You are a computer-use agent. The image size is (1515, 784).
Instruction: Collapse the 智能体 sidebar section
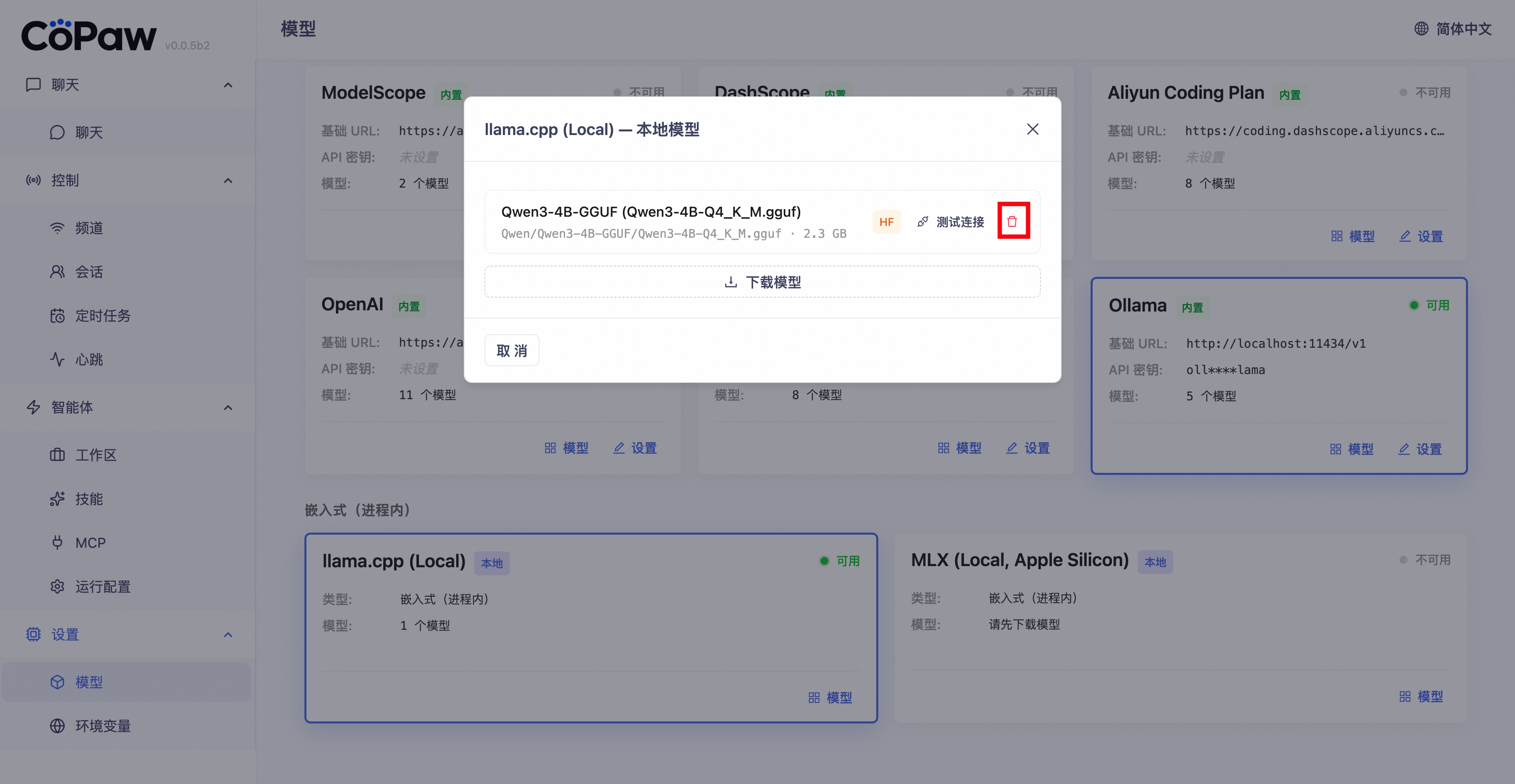[228, 408]
